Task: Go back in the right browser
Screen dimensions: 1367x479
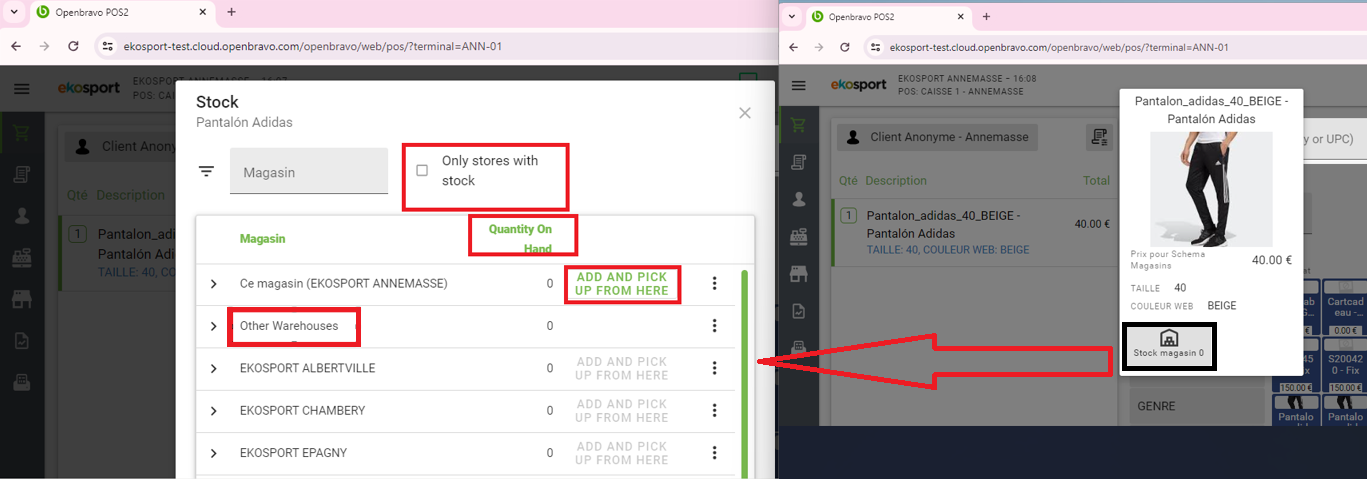Action: coord(792,47)
